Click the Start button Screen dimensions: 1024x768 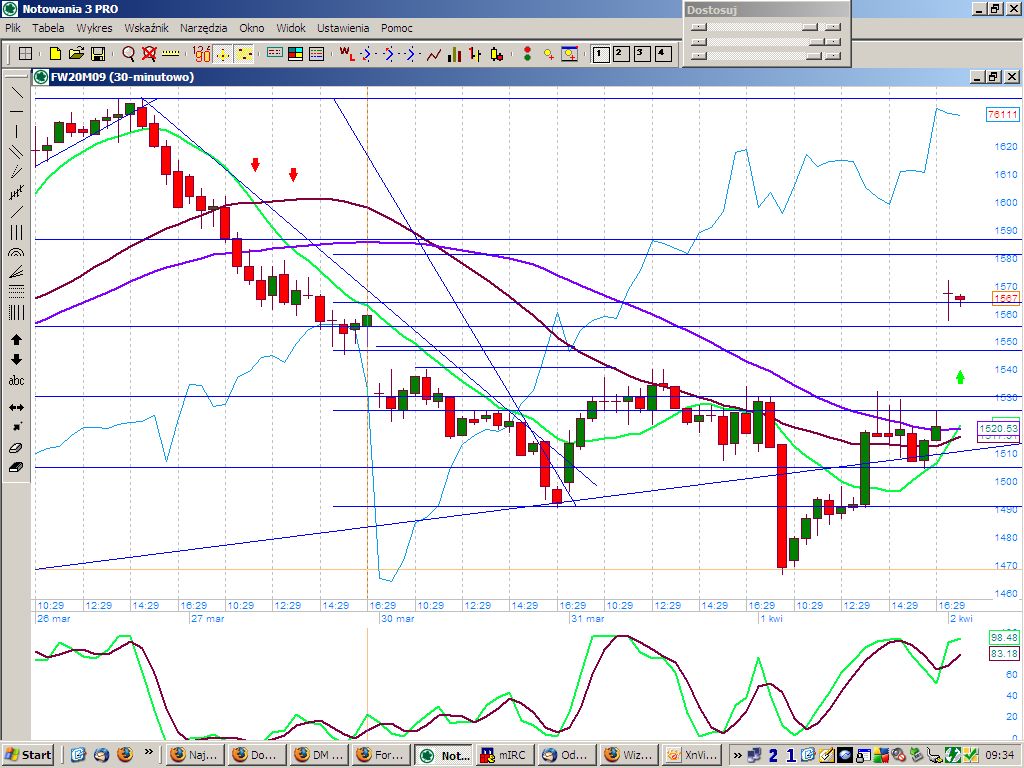pyautogui.click(x=29, y=755)
